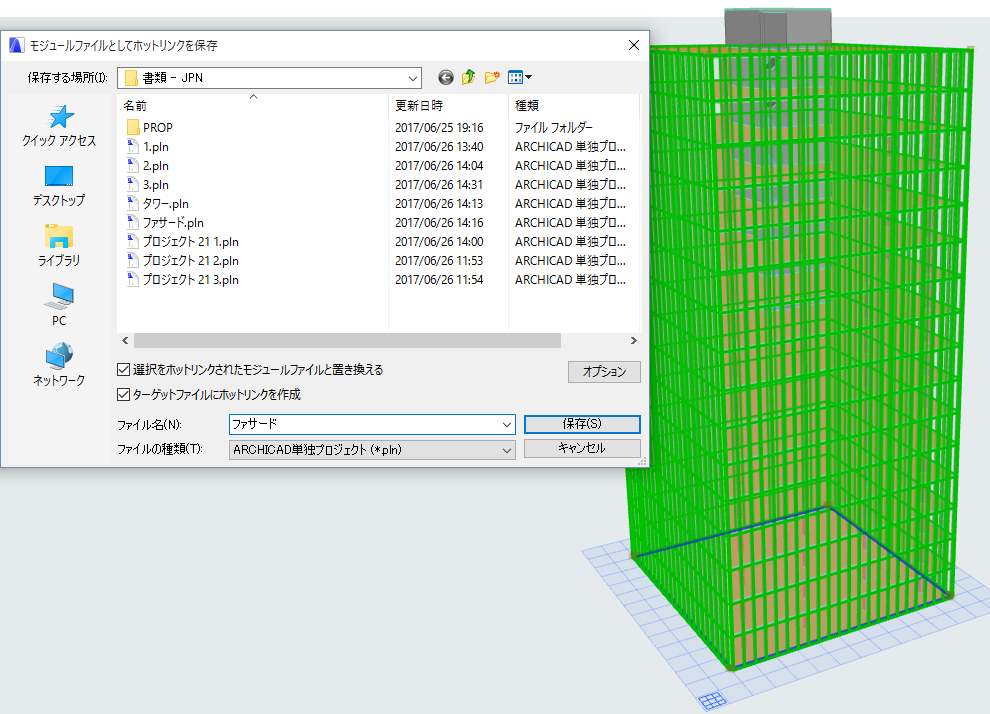Create a new folder icon
990x714 pixels.
pyautogui.click(x=492, y=78)
